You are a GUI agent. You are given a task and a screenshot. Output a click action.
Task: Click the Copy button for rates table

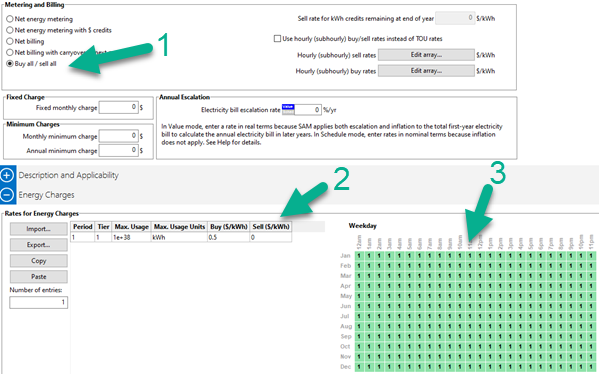pos(39,261)
